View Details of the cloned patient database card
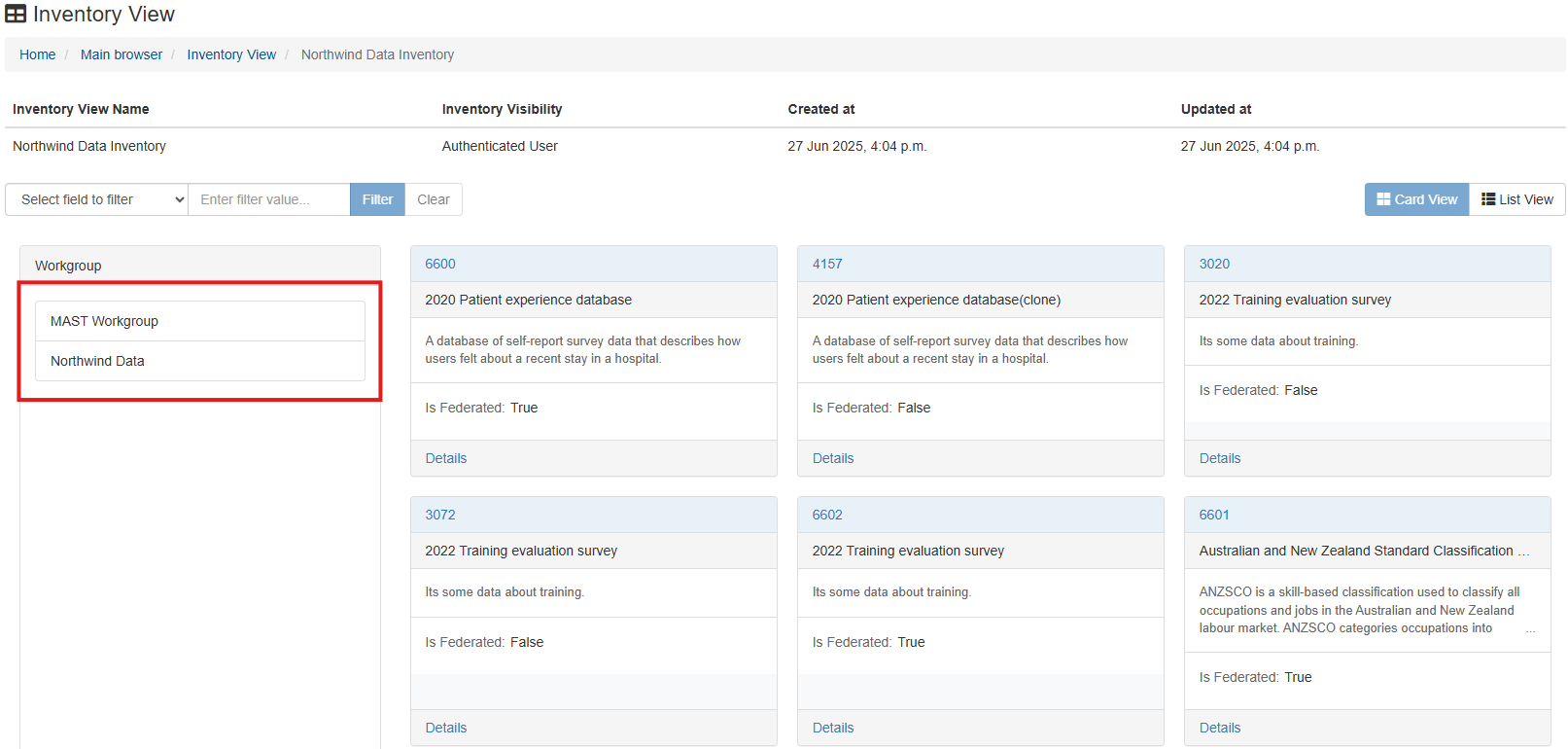This screenshot has height=749, width=1568. click(833, 458)
